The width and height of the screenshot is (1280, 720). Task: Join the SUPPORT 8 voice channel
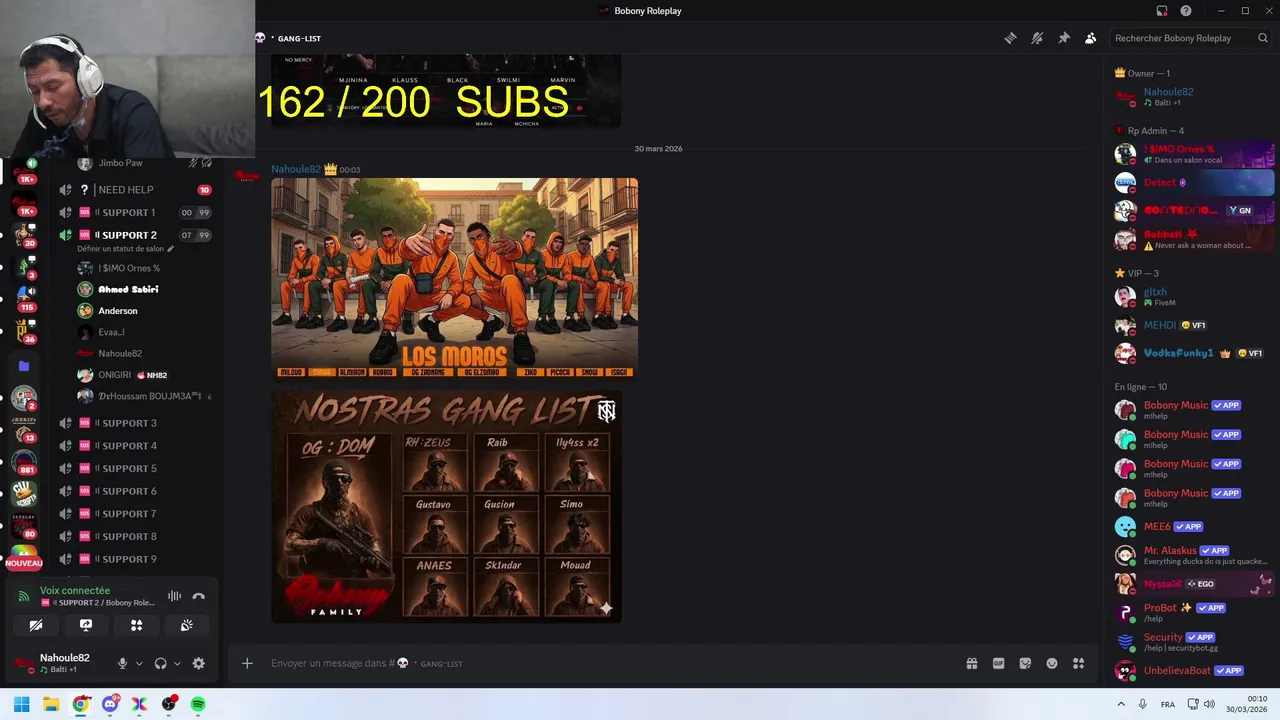[135, 536]
